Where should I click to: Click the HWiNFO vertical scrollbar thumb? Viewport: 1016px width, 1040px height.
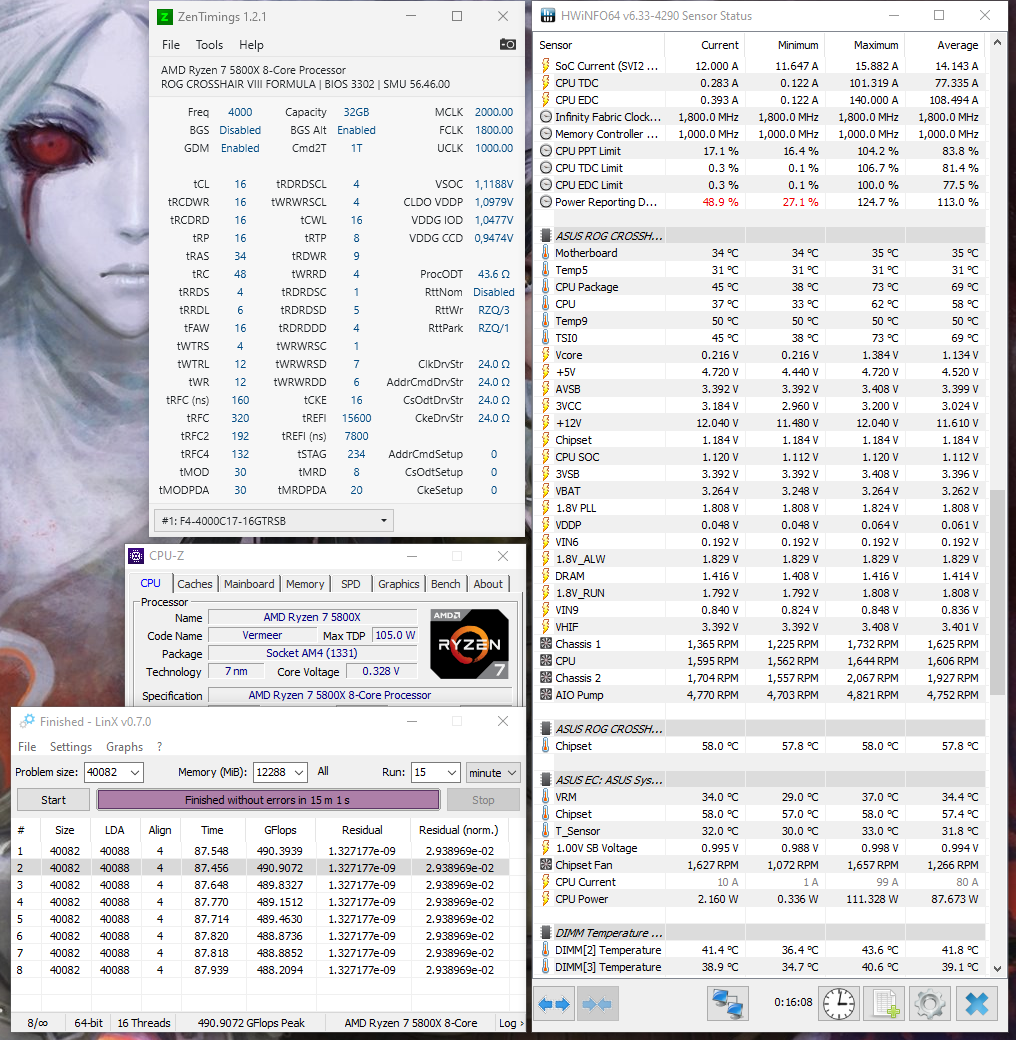[997, 592]
